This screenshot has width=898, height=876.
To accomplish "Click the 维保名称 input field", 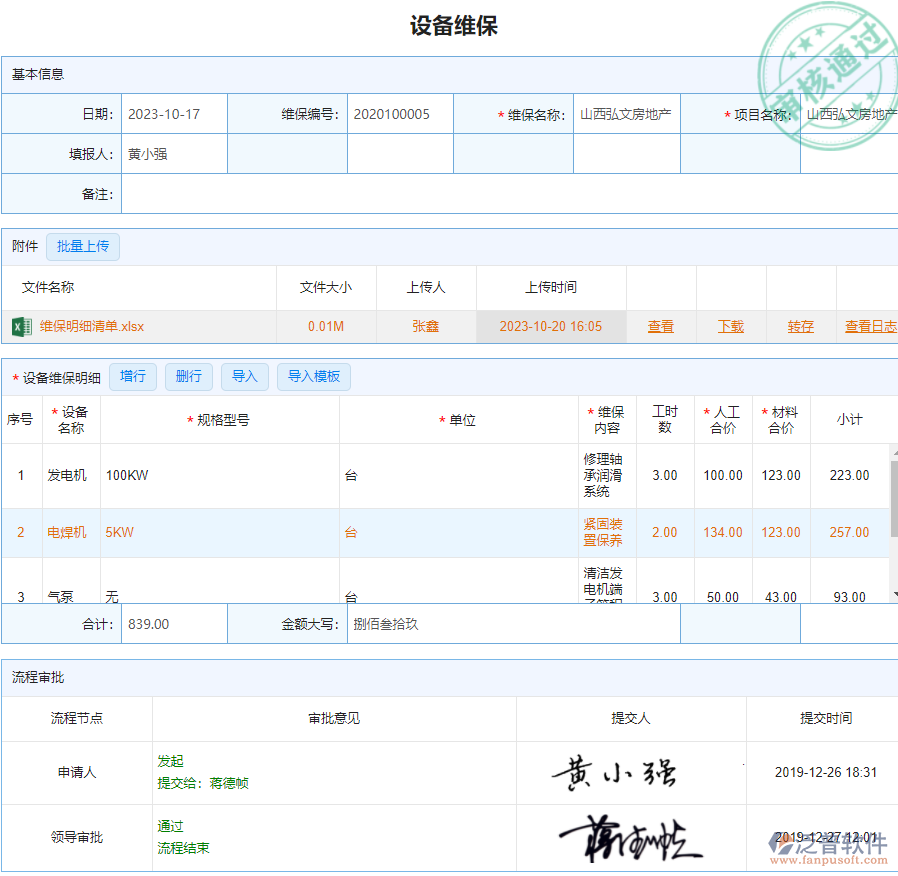I will (626, 115).
